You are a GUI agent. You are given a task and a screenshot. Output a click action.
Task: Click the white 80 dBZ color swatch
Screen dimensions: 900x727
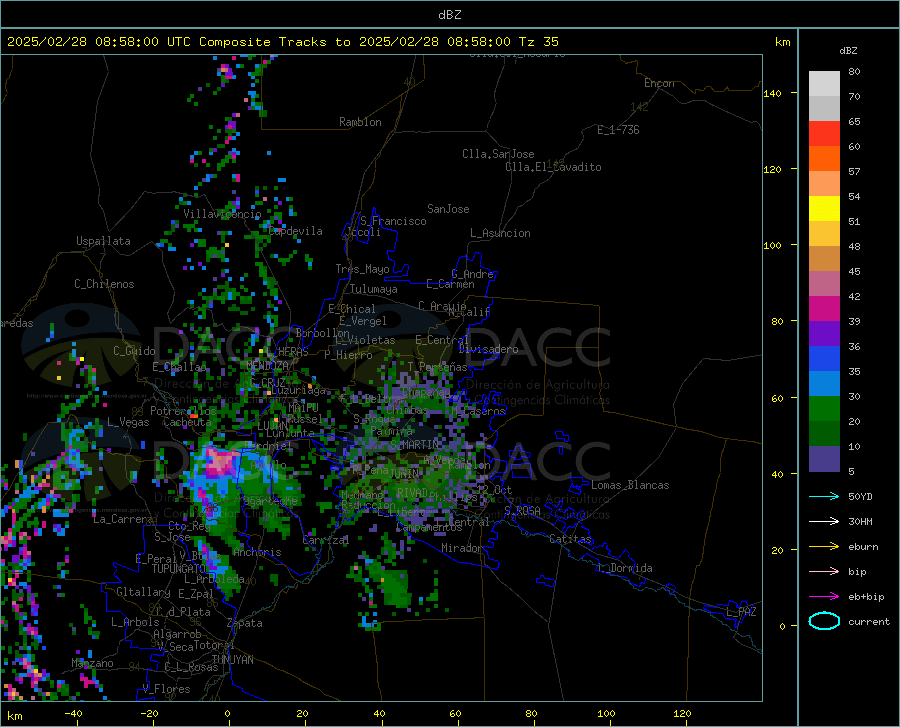coord(824,83)
